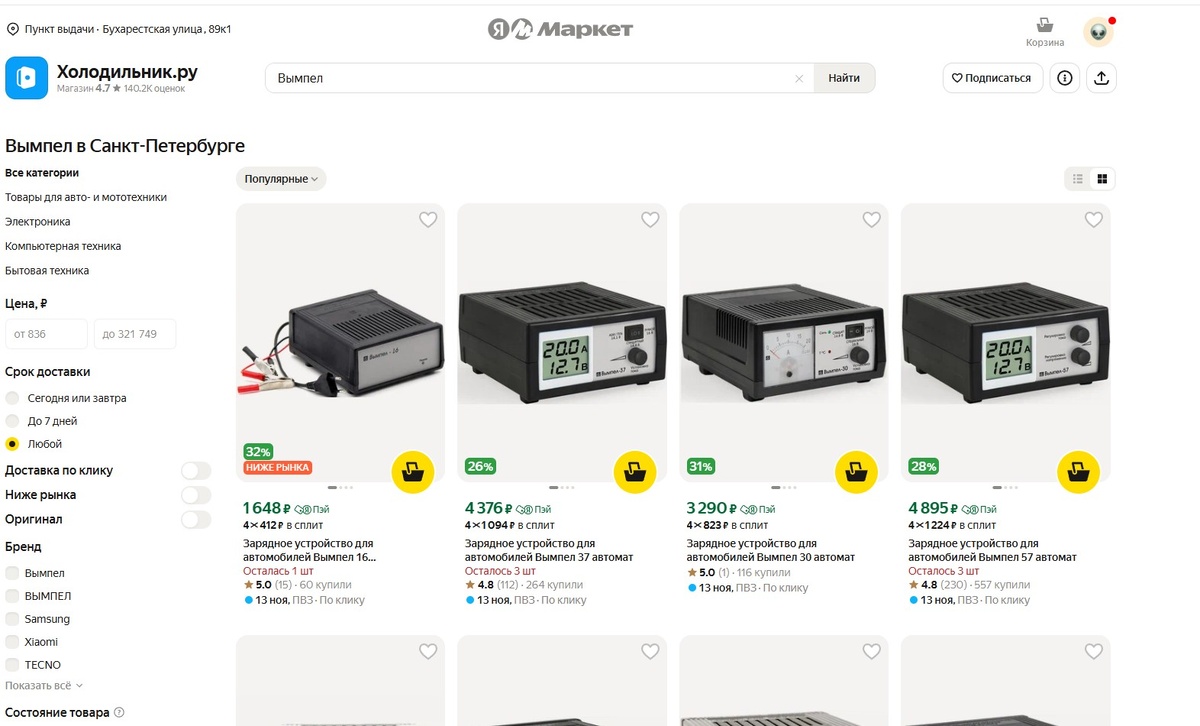Add Вымпел 16 charger to cart
Image resolution: width=1200 pixels, height=726 pixels.
tap(412, 473)
